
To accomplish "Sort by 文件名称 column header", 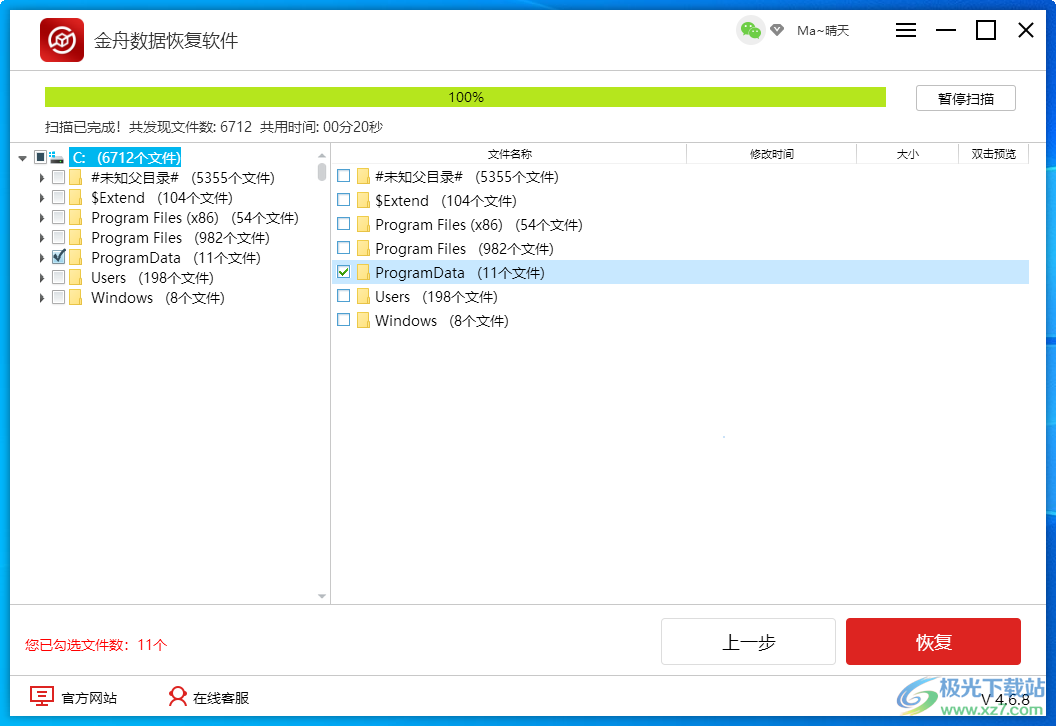I will pos(509,154).
